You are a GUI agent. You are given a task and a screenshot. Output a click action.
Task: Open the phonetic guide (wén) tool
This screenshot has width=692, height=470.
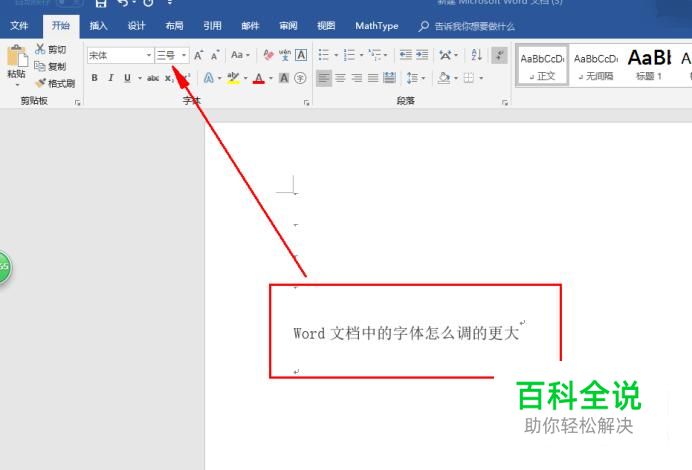tap(285, 55)
